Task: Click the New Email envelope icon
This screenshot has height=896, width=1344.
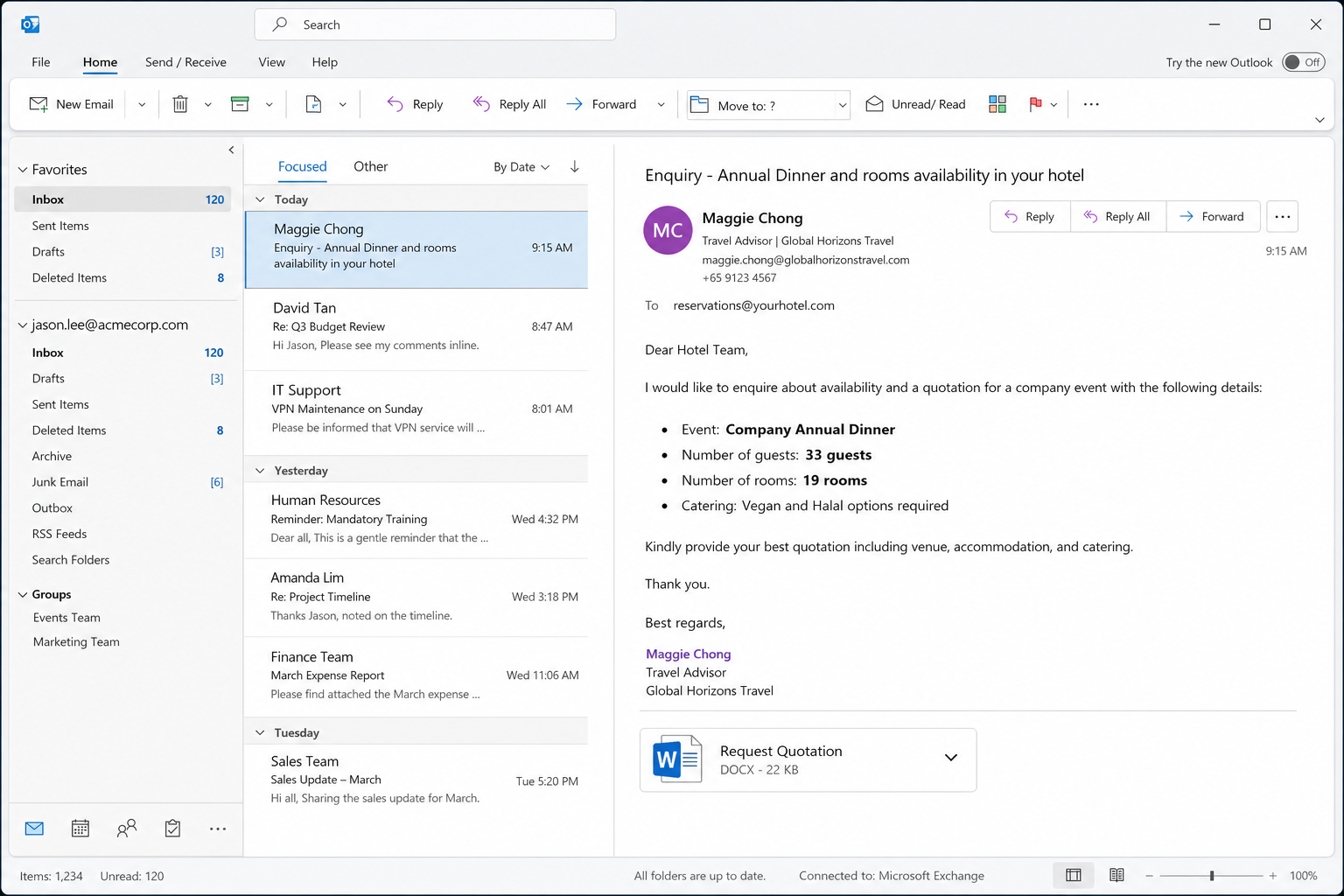Action: pos(38,104)
